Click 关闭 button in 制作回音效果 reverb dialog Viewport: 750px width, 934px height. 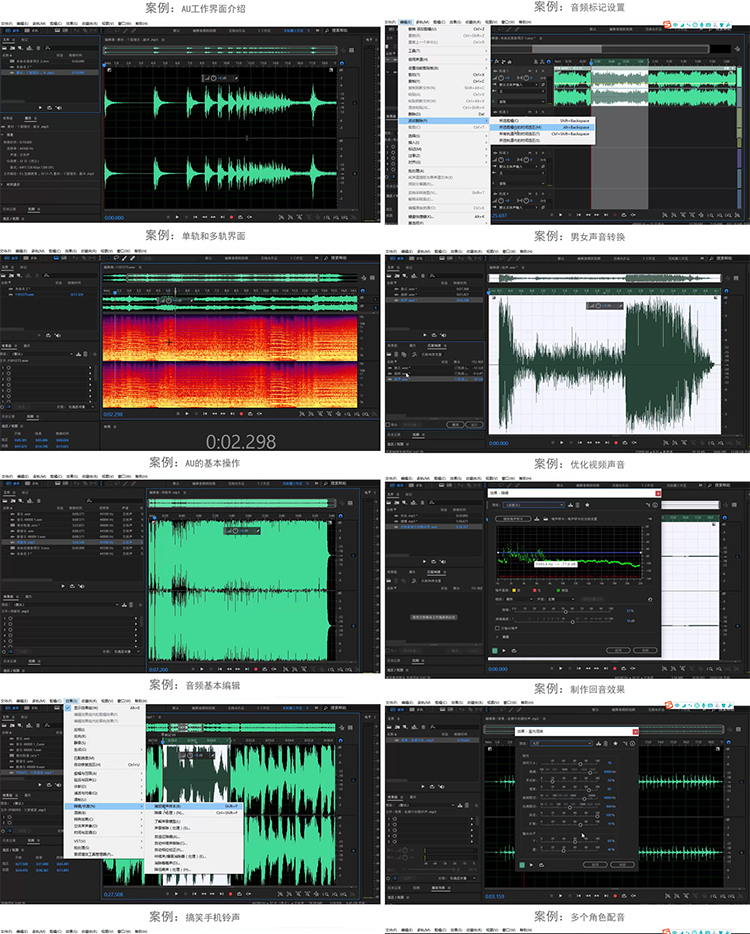[x=623, y=865]
